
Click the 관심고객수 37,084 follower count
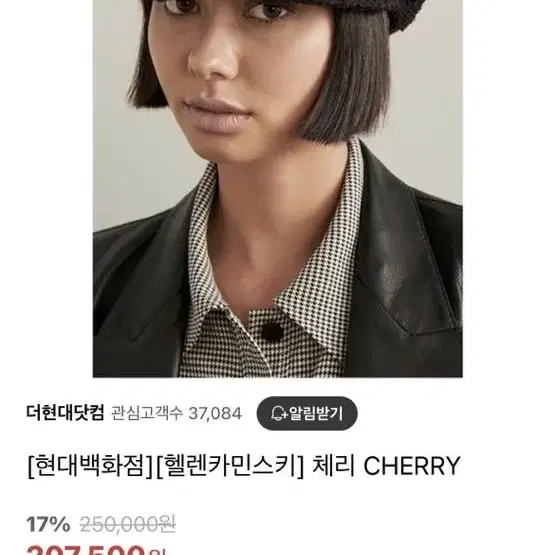click(177, 413)
